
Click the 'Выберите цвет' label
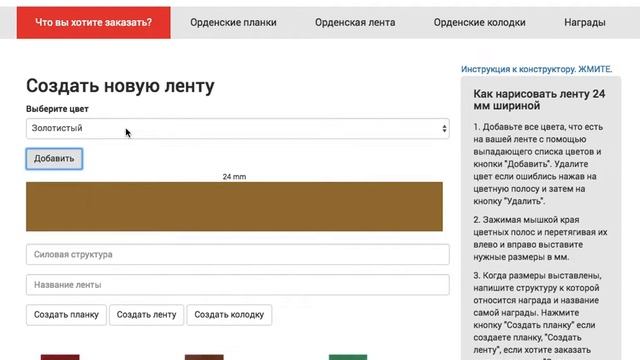[57, 109]
